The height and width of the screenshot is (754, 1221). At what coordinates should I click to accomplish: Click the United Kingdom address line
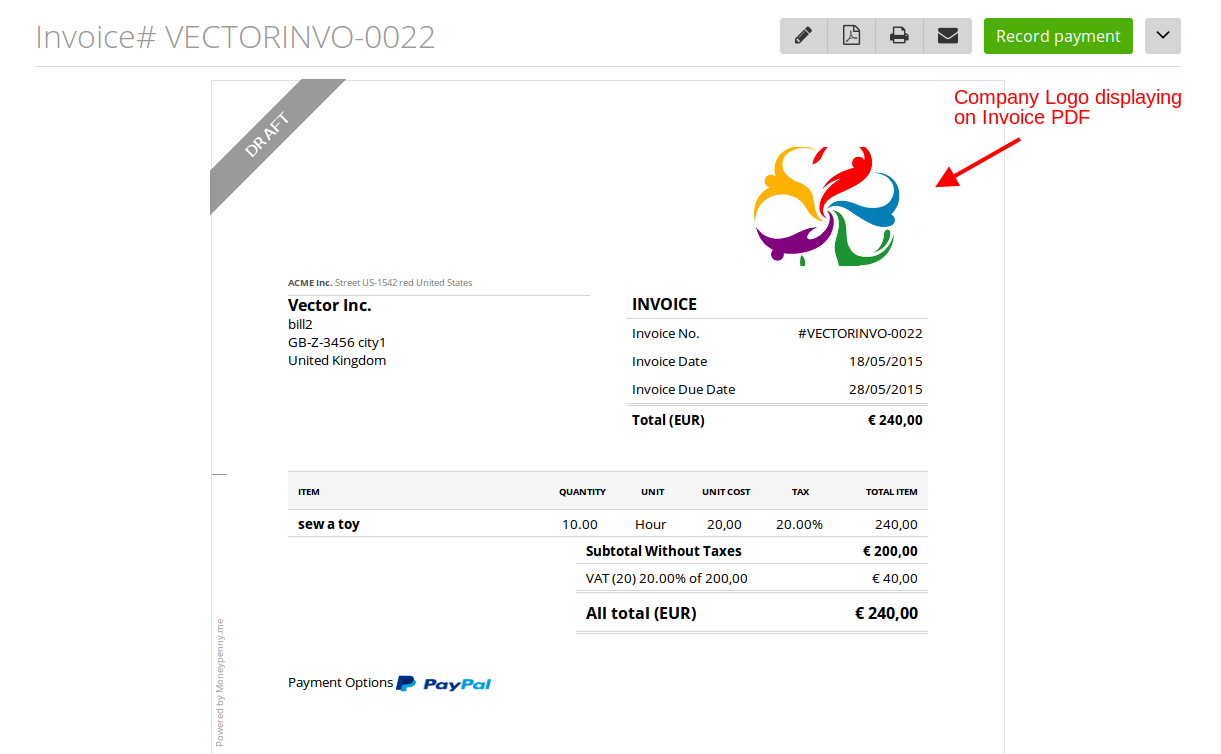(337, 361)
